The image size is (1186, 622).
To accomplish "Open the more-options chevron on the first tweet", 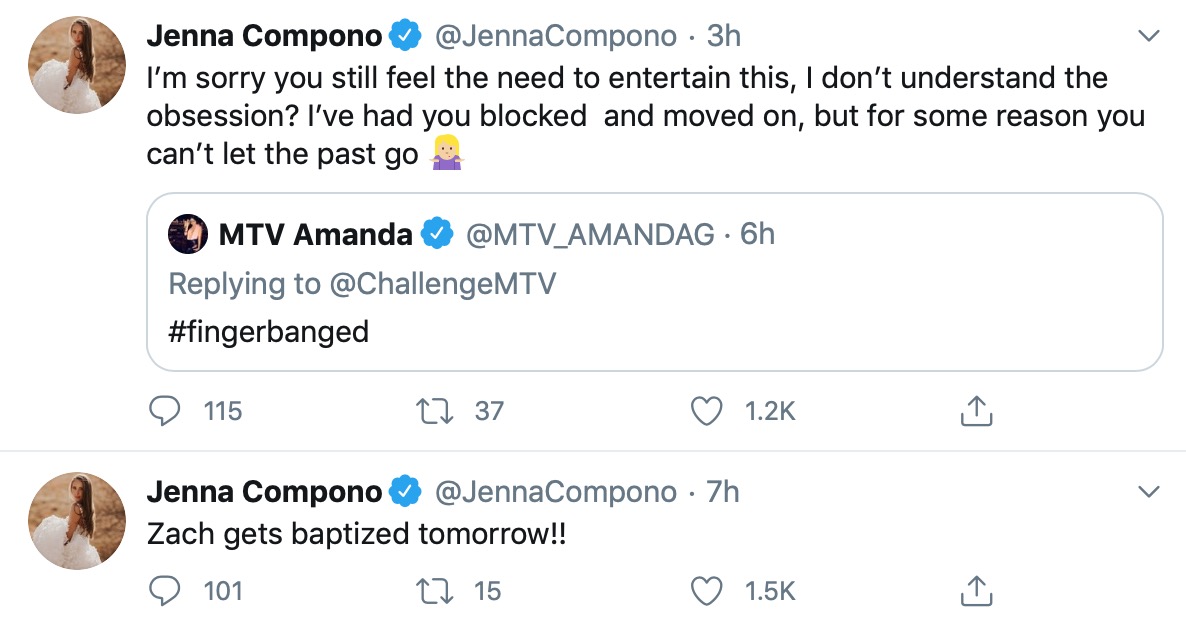I will pyautogui.click(x=1149, y=36).
